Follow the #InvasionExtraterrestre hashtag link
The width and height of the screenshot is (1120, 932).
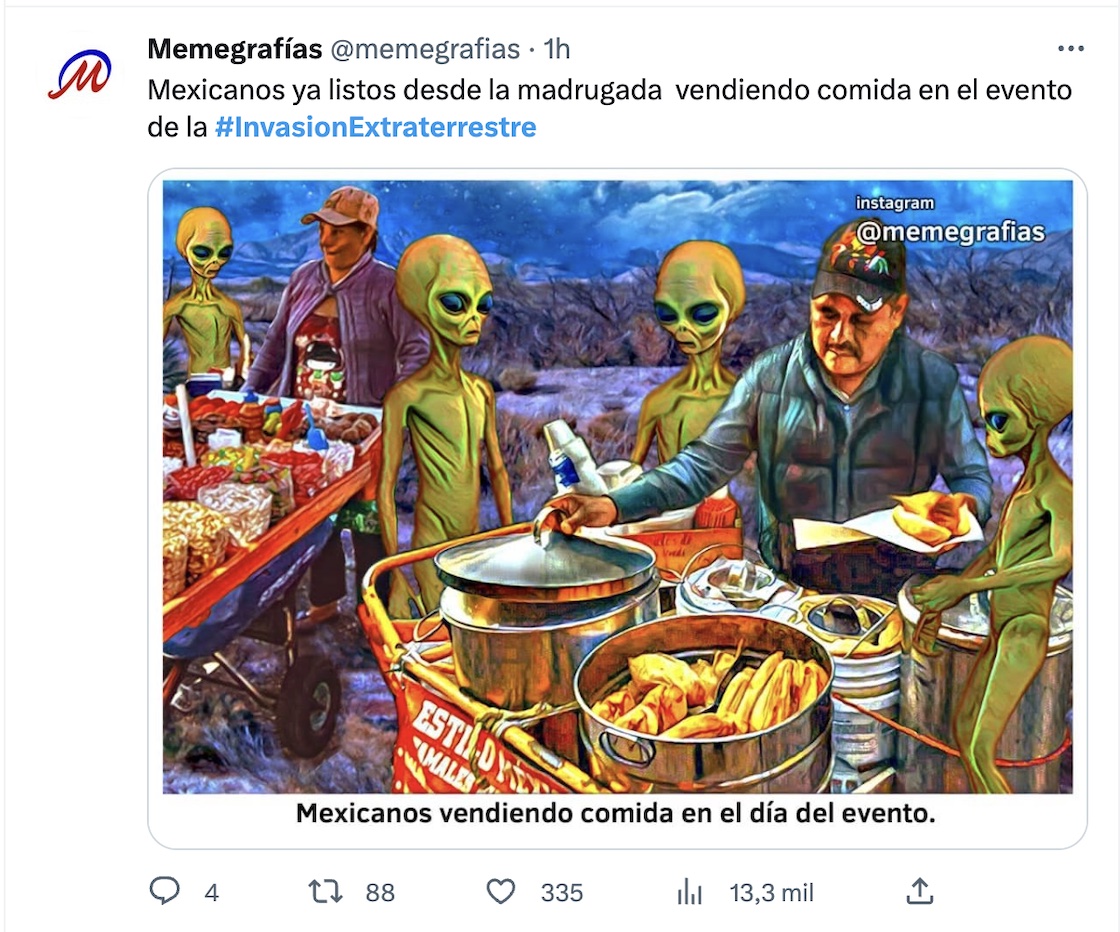click(376, 126)
